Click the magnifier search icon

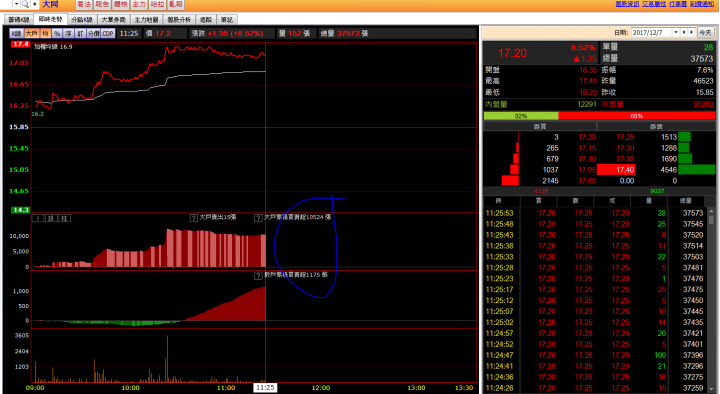tap(25, 4)
